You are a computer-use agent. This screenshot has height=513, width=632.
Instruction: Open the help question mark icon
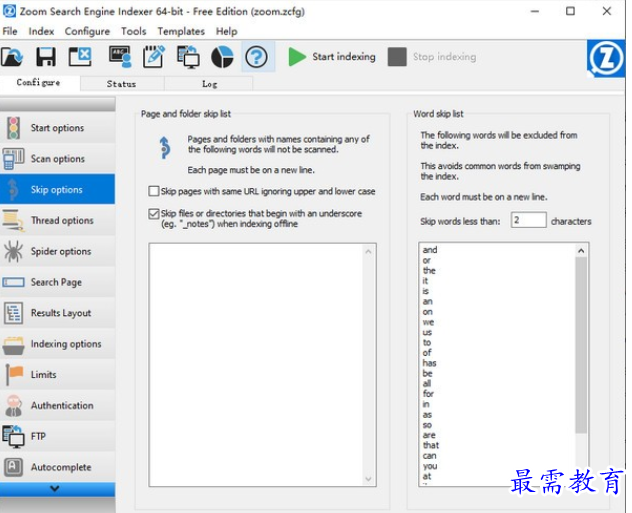tap(256, 57)
